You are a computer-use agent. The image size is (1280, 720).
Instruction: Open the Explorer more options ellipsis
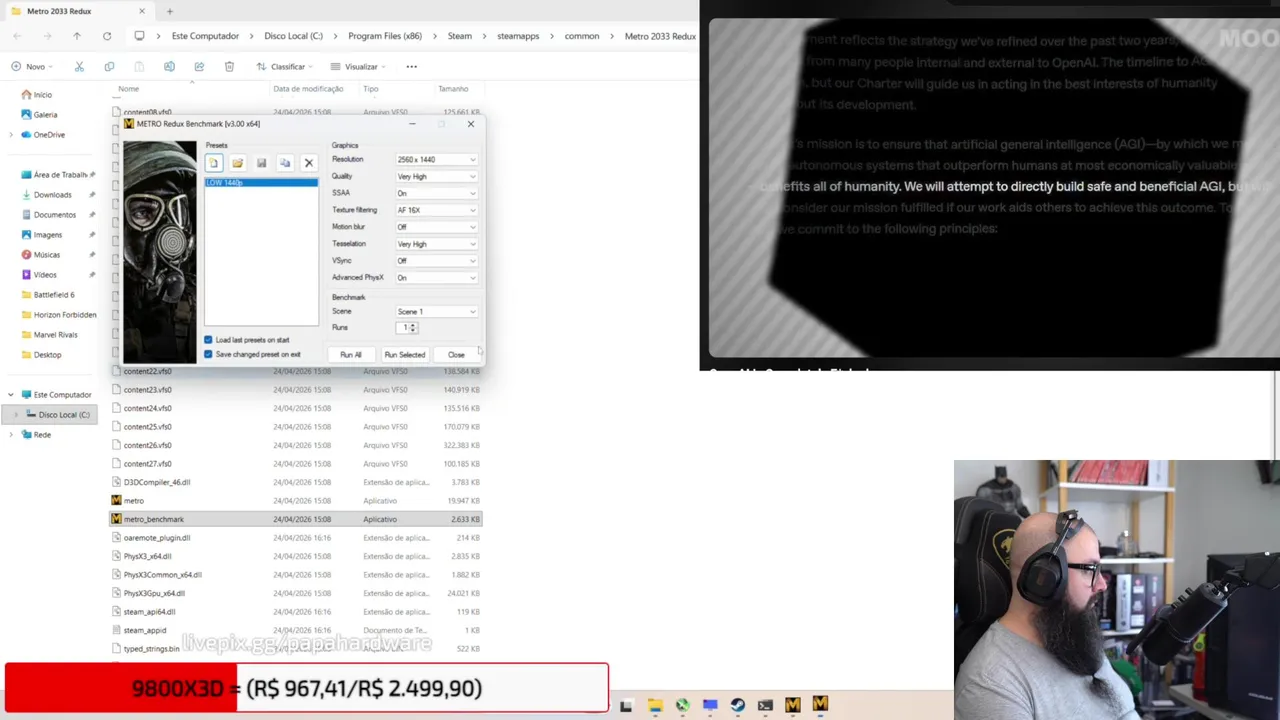click(x=411, y=67)
